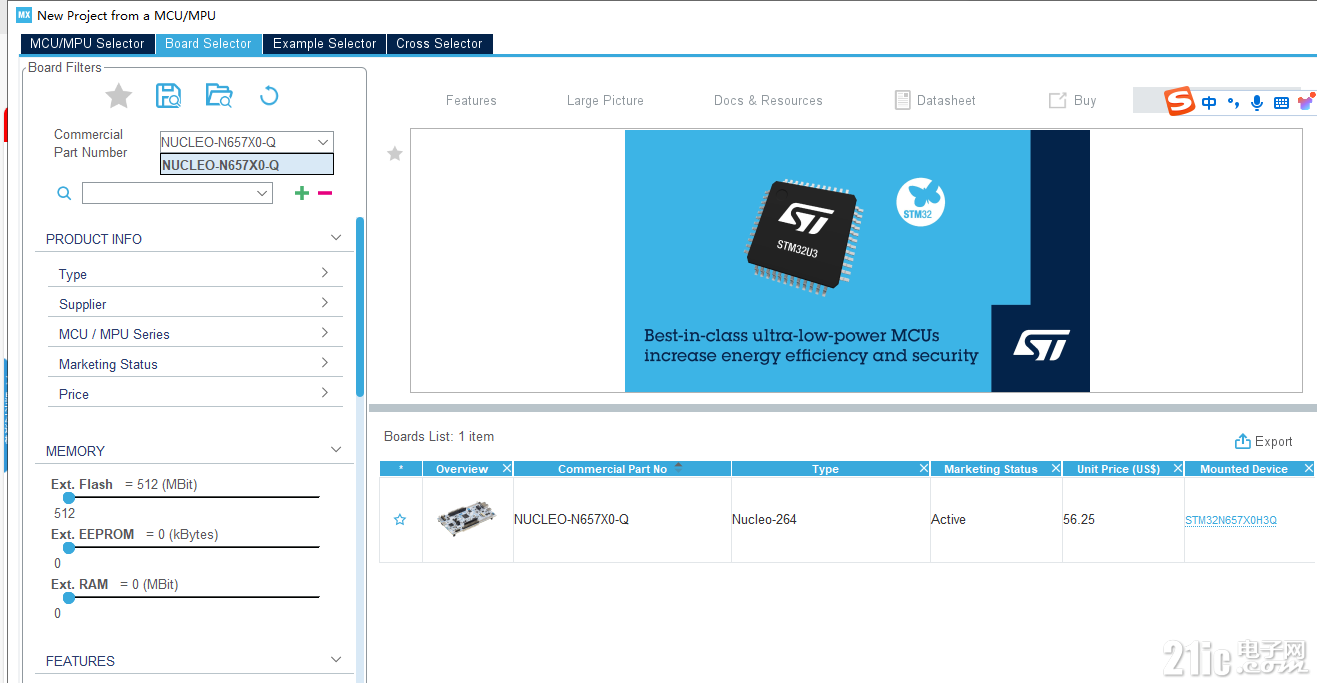Open the IME soft keyboard icon
Image resolution: width=1317 pixels, height=683 pixels.
[x=1281, y=102]
